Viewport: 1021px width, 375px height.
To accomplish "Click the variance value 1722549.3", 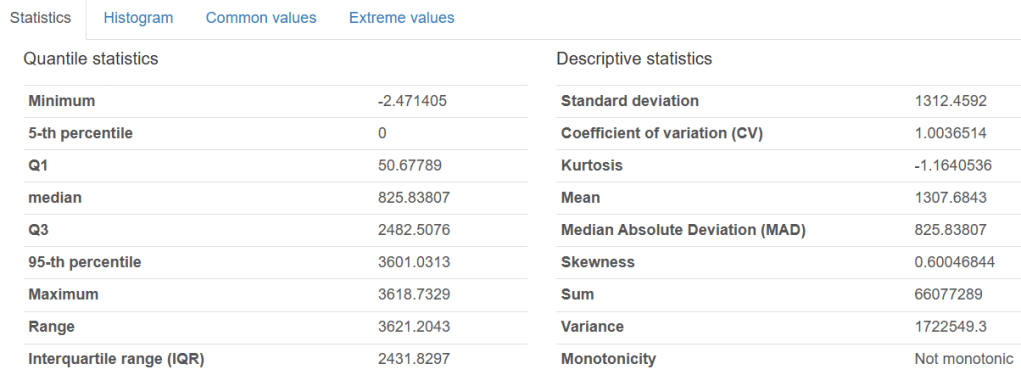I will click(951, 327).
